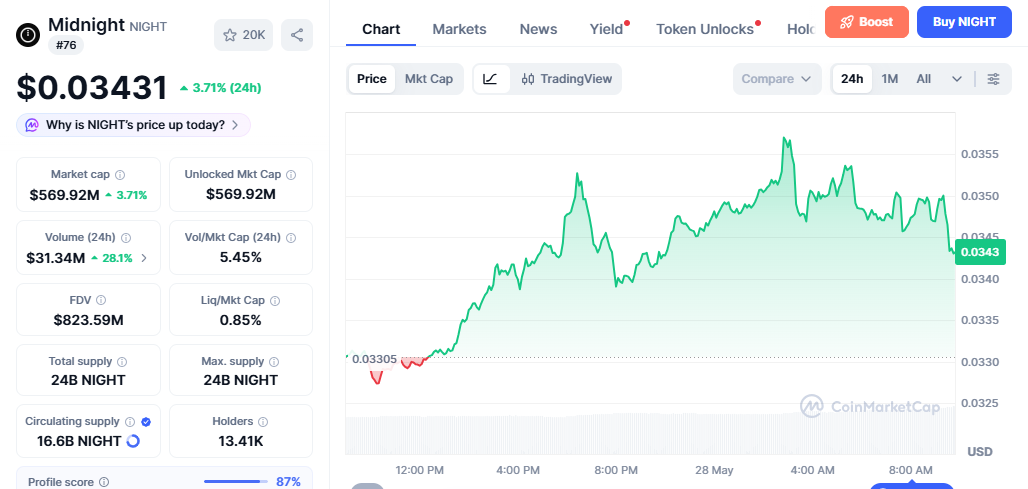Switch to the Chart tab
Image resolution: width=1028 pixels, height=489 pixels.
pos(381,29)
